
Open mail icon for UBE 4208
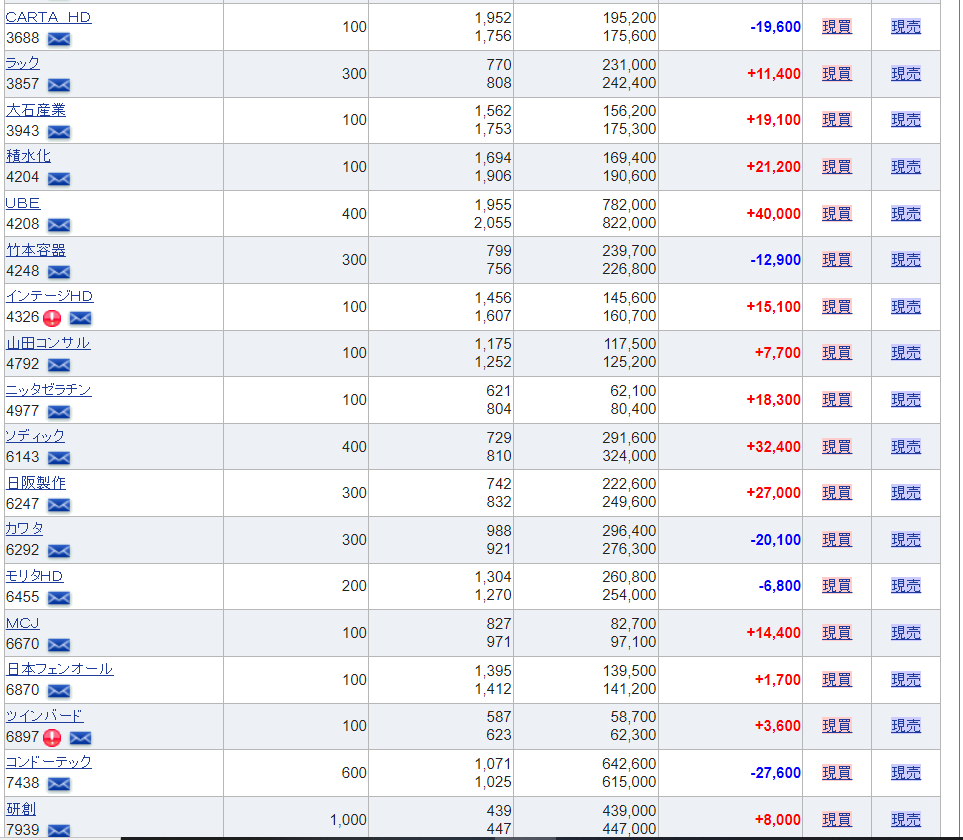(x=59, y=225)
